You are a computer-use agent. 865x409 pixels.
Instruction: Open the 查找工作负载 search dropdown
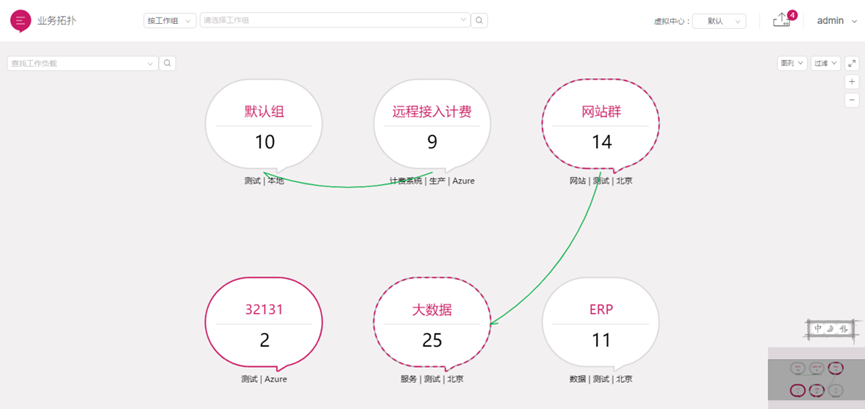82,63
